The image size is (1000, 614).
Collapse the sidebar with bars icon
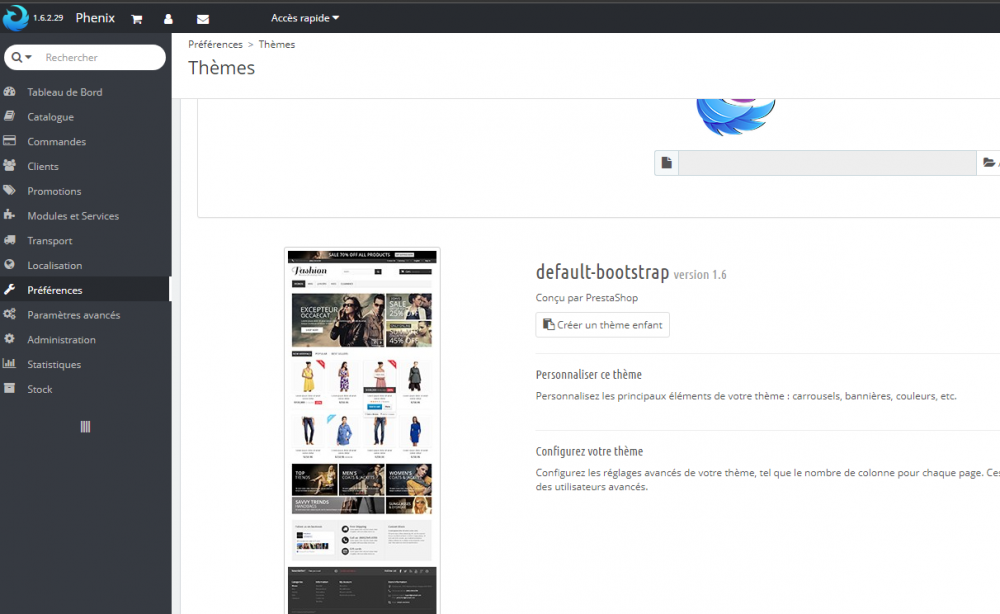coord(85,427)
